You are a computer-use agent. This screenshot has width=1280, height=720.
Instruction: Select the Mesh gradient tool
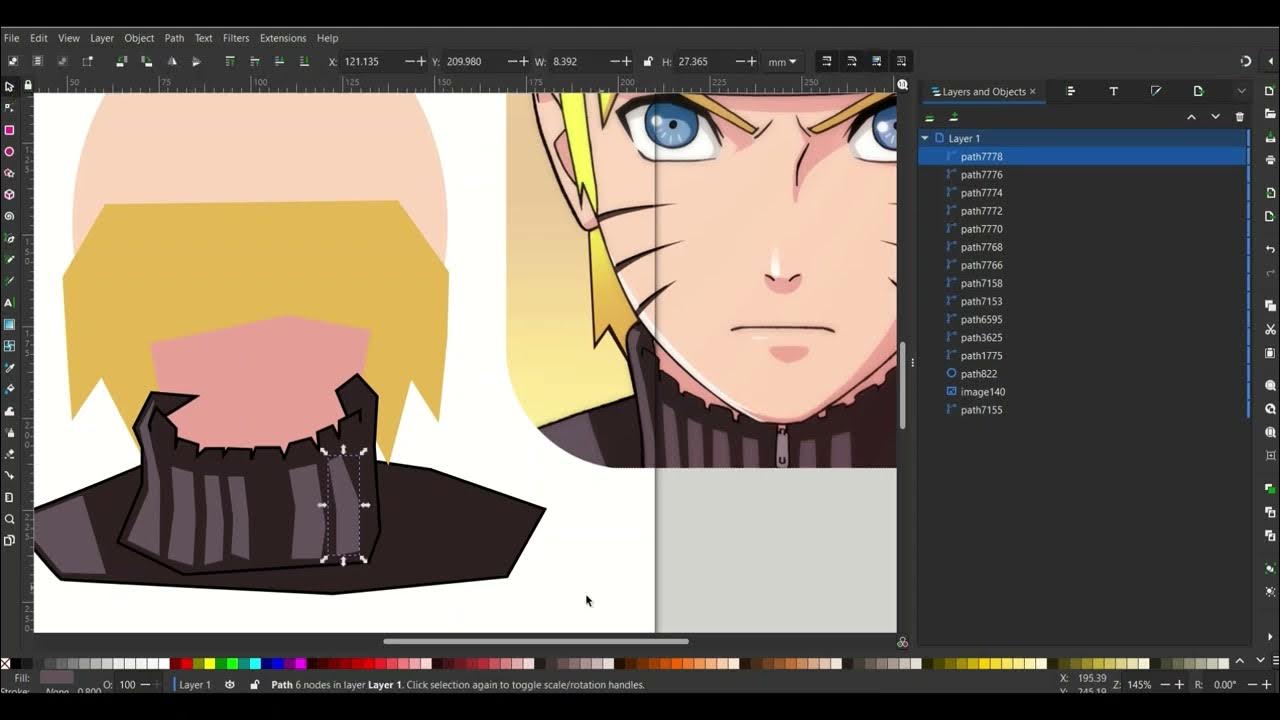pyautogui.click(x=9, y=346)
